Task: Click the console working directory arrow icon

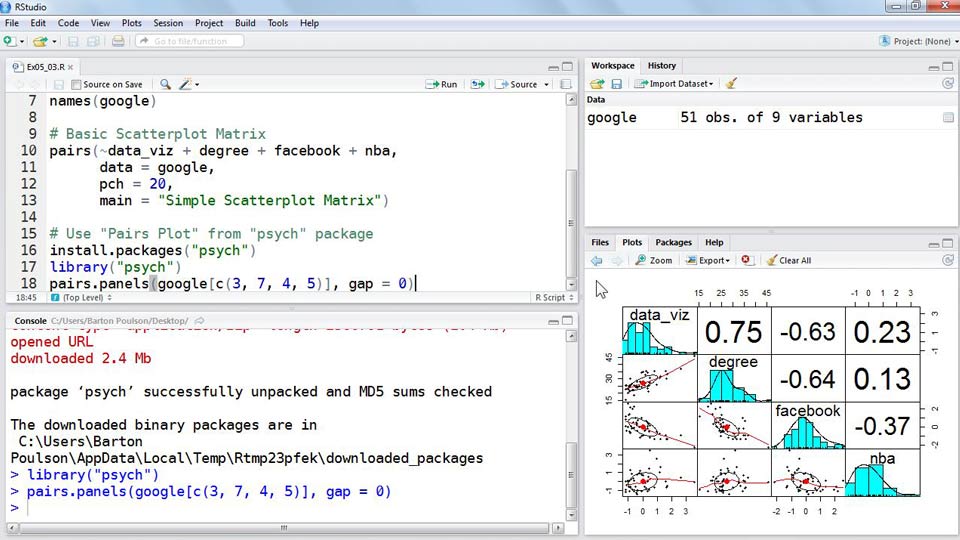Action: (x=200, y=321)
